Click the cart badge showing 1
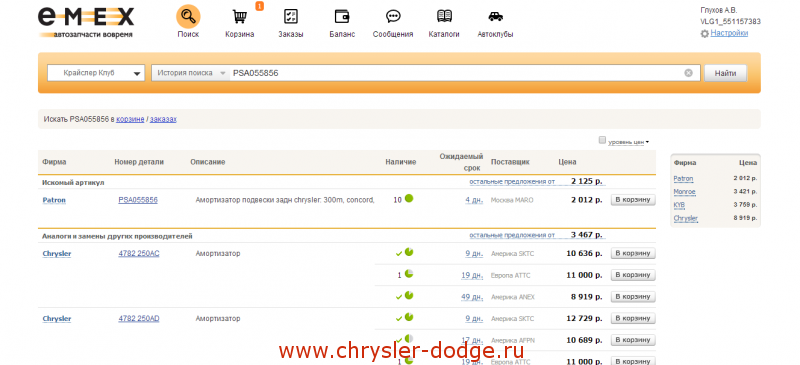The width and height of the screenshot is (800, 365). click(x=259, y=6)
